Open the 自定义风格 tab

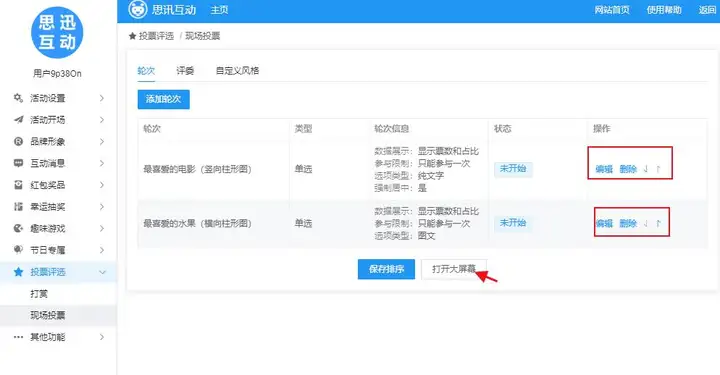[237, 71]
